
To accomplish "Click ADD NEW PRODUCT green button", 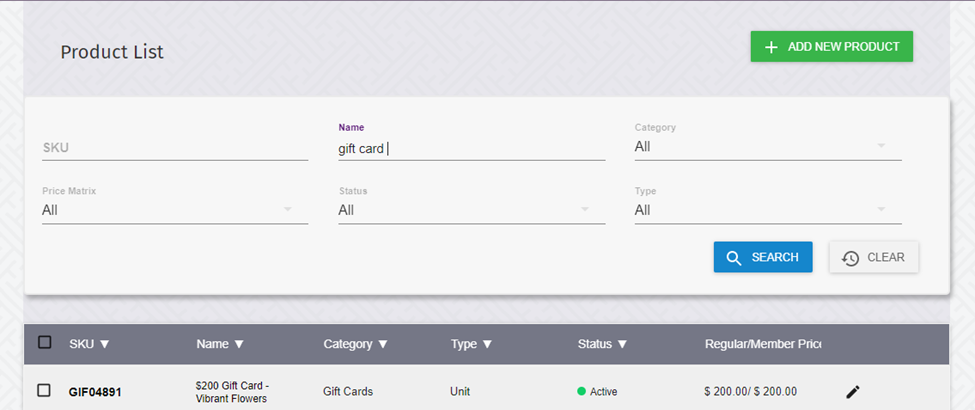I will pos(831,47).
